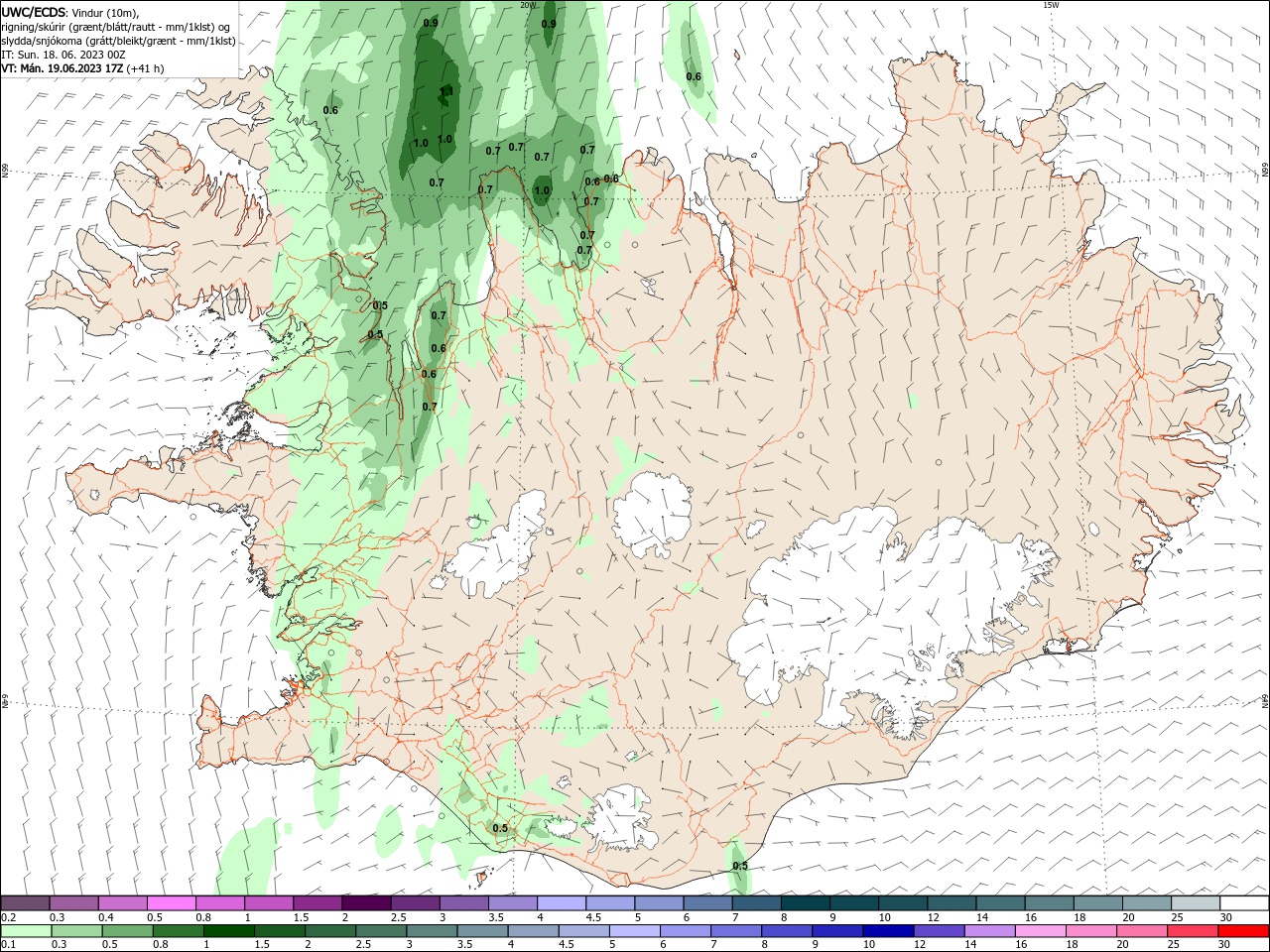Click the lower-row grey-blue swatch between 3.5 and 4
The width and height of the screenshot is (1270, 952).
point(482,931)
